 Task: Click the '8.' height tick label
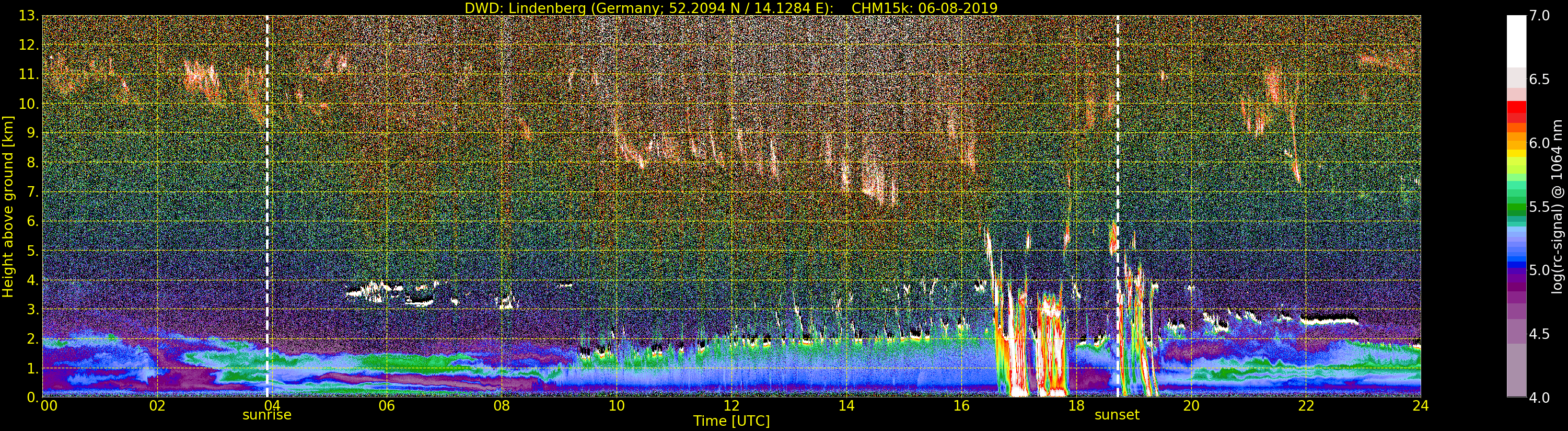[x=32, y=163]
